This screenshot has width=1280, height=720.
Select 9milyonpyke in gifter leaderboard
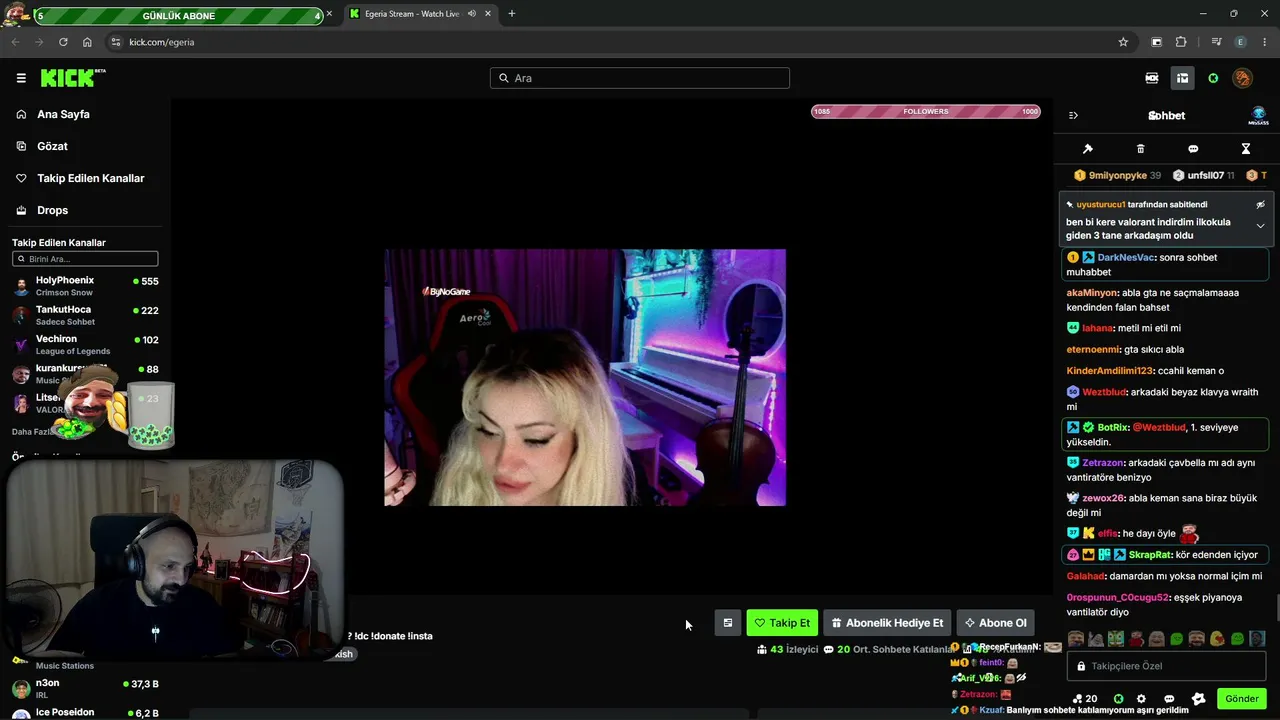[1117, 175]
